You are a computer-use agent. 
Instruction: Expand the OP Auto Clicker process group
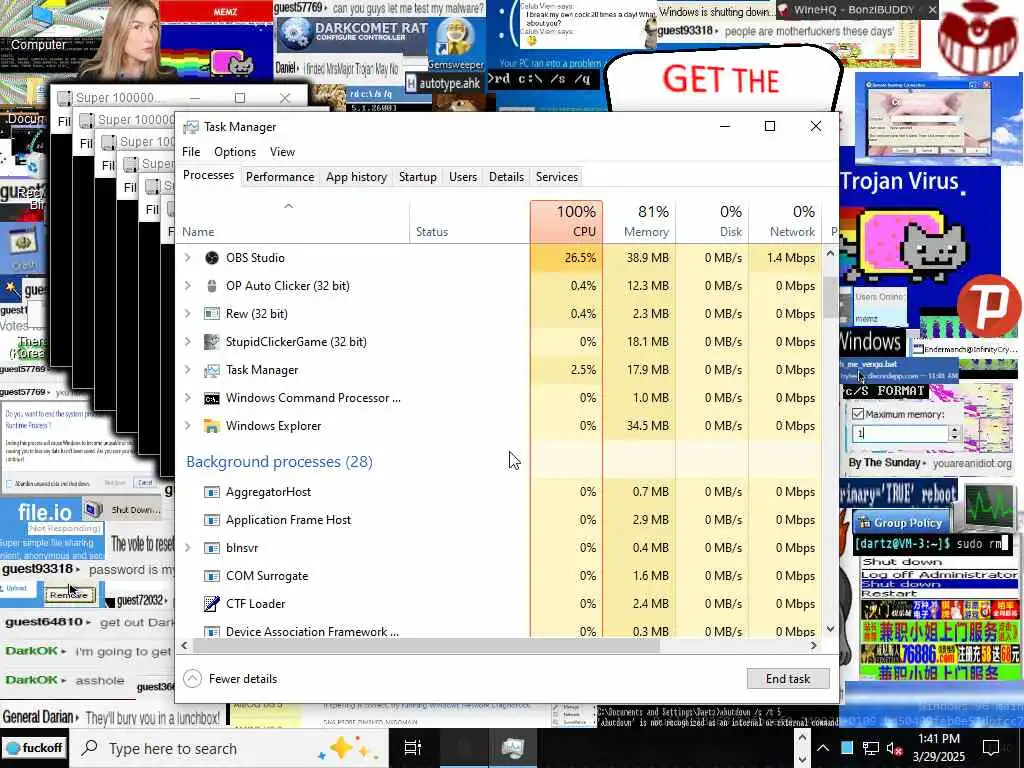188,286
